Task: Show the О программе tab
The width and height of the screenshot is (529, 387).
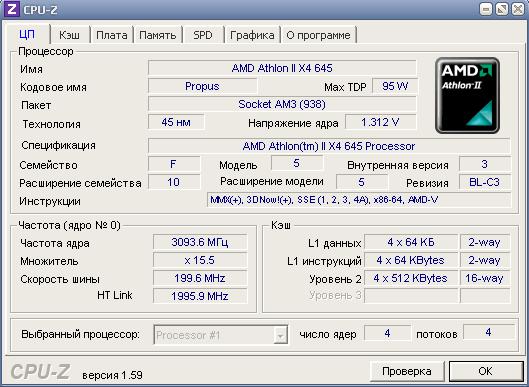Action: coord(318,35)
